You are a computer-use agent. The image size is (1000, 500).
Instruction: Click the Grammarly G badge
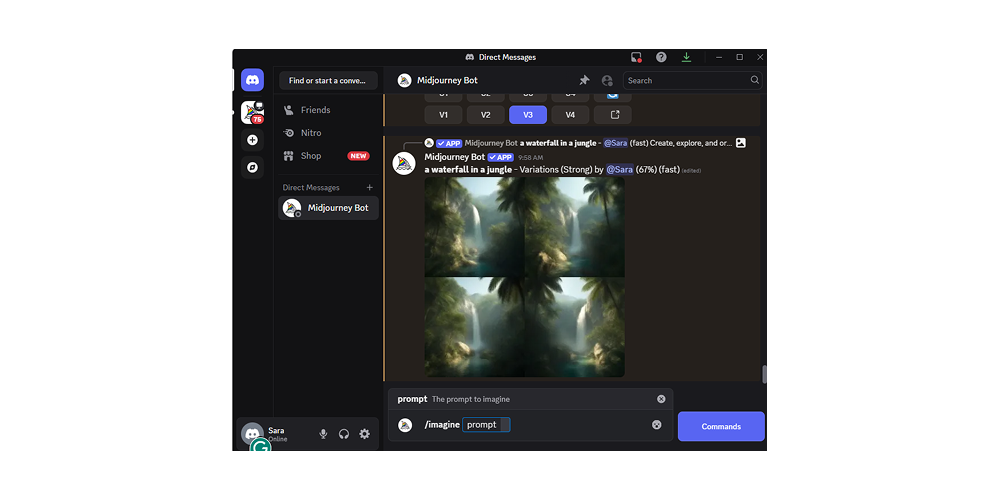point(260,447)
